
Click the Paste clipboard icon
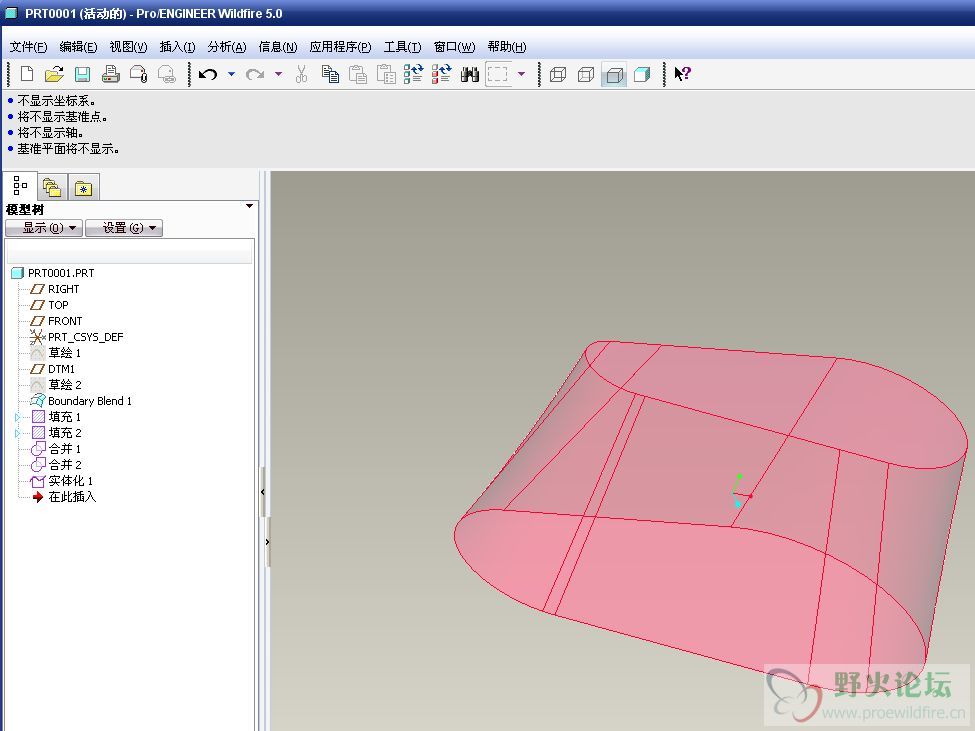358,74
